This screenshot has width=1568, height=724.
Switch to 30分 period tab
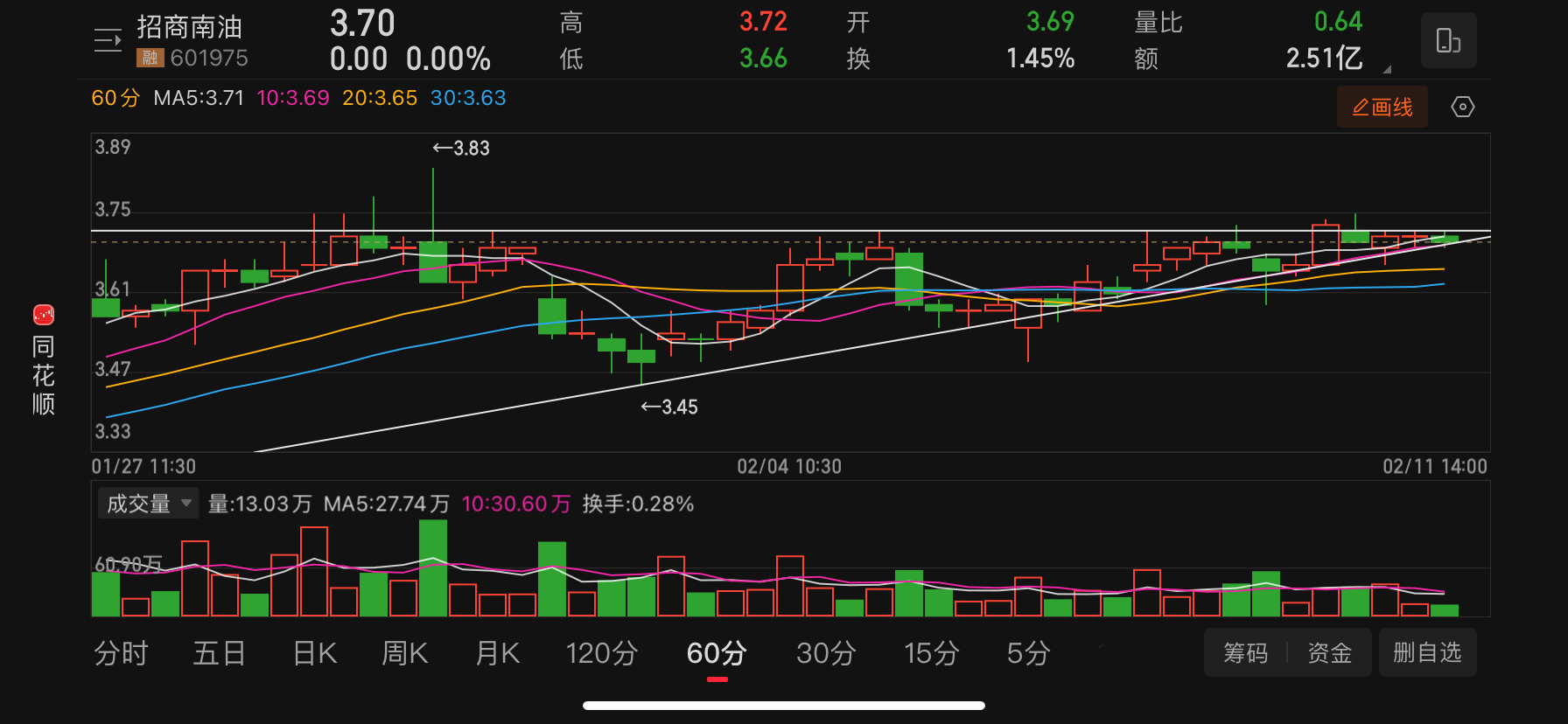tap(826, 653)
